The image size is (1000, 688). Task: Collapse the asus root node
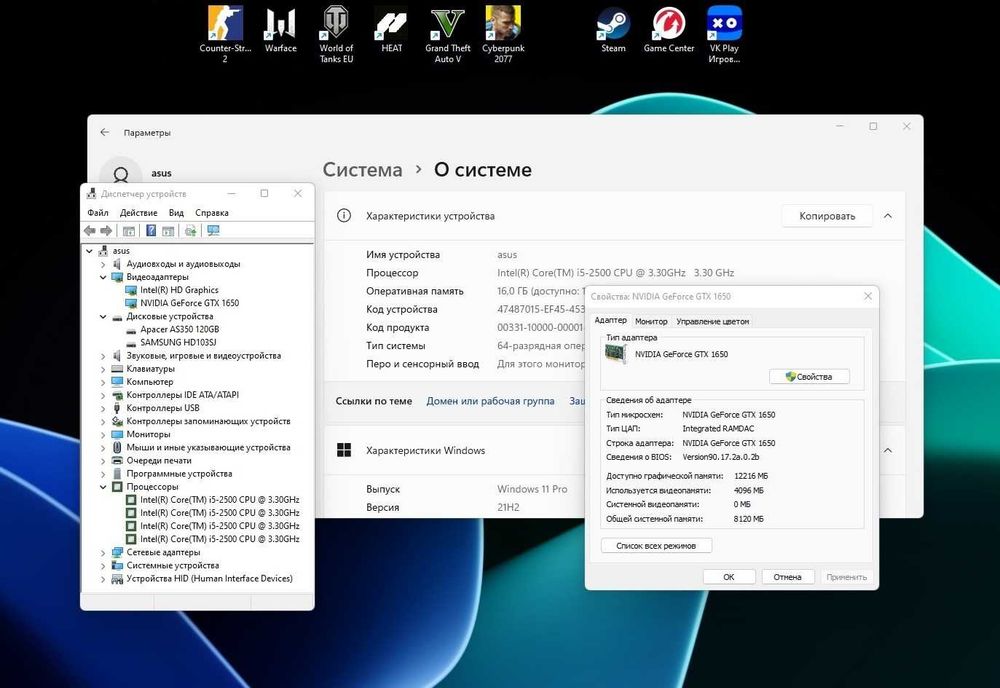[x=89, y=251]
